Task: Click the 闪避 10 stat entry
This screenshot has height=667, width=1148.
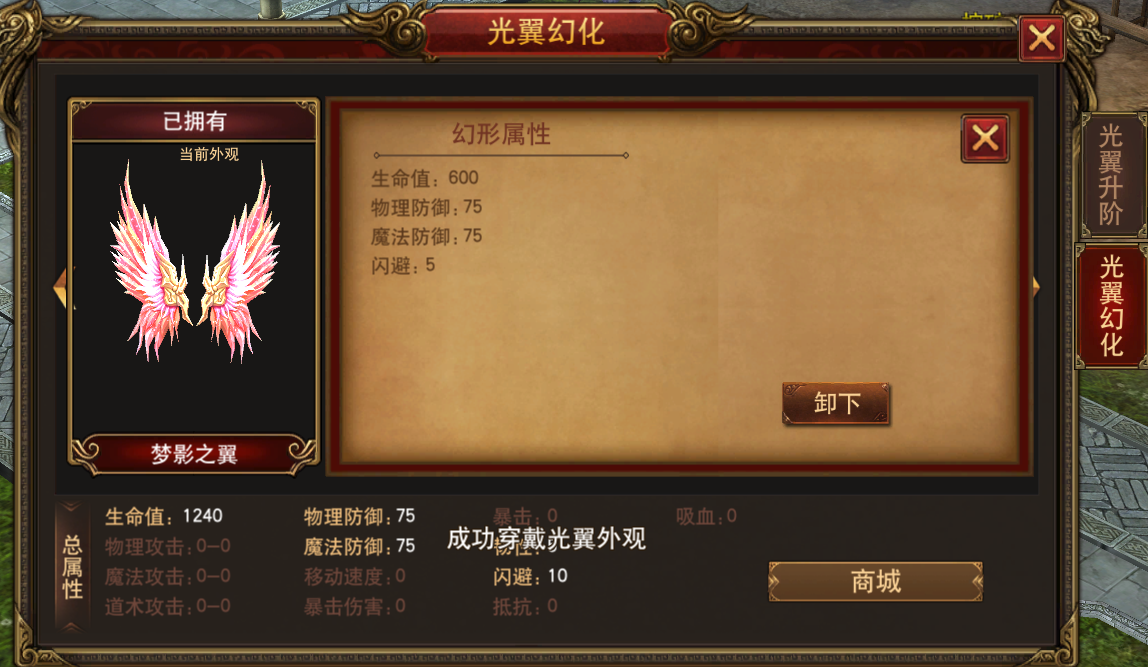Action: 530,576
